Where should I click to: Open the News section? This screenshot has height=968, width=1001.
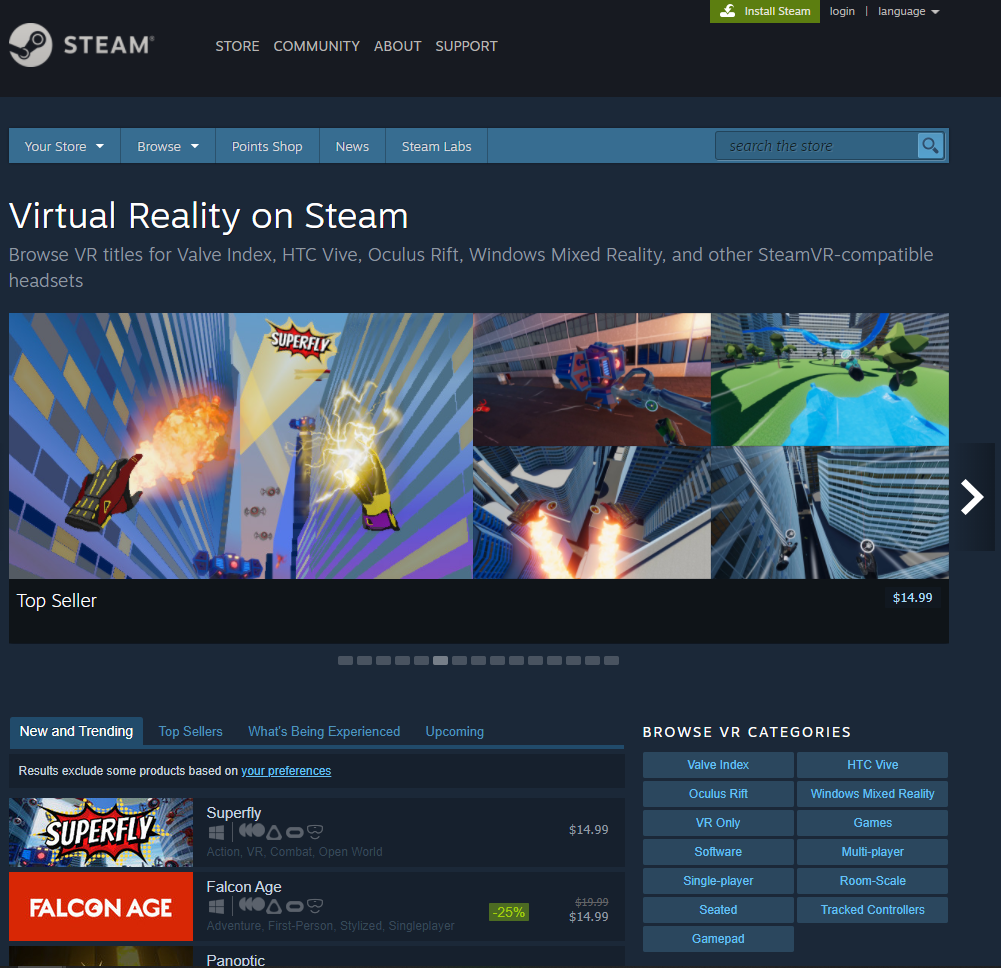[x=352, y=146]
